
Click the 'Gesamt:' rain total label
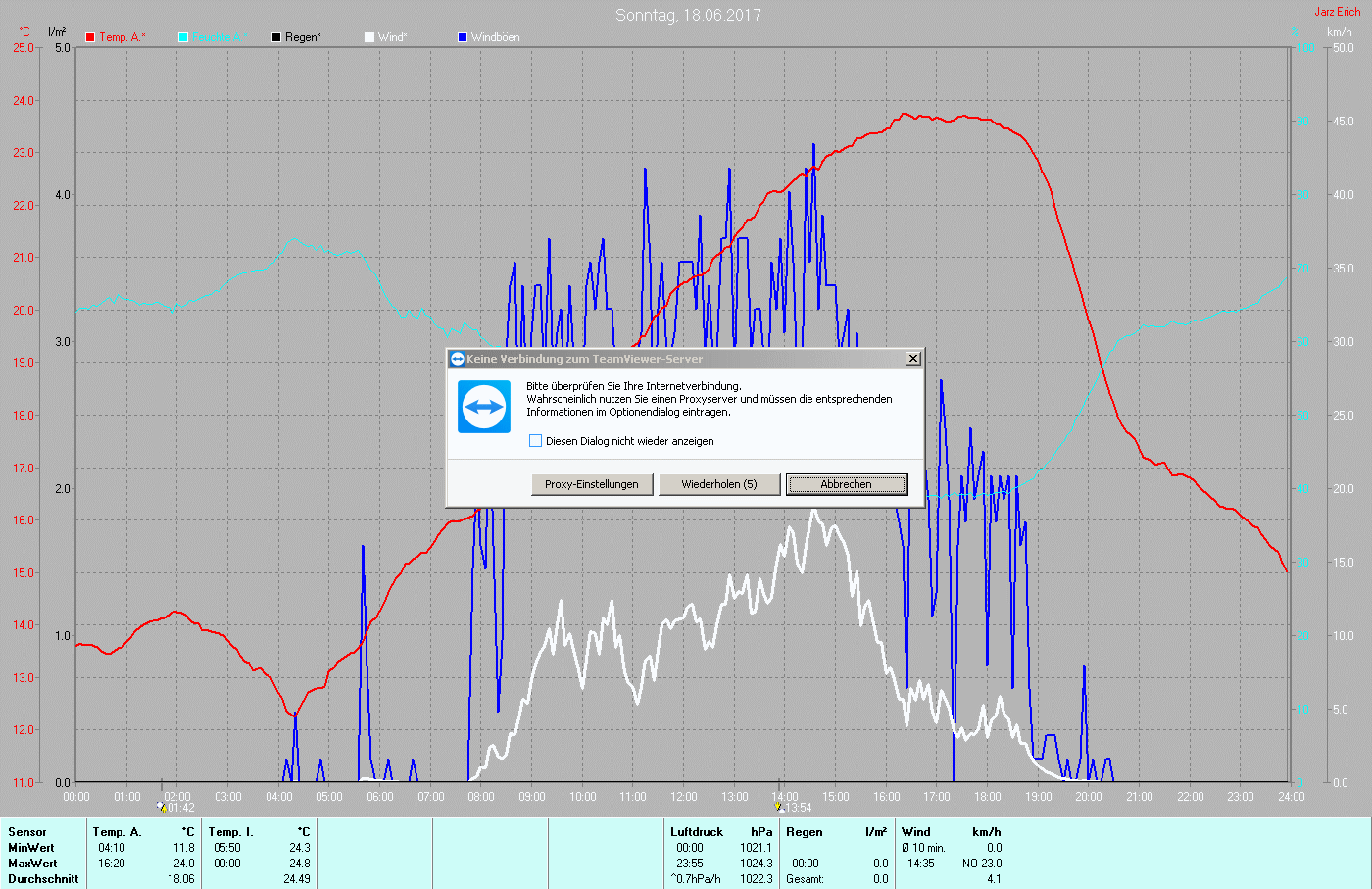[x=806, y=879]
